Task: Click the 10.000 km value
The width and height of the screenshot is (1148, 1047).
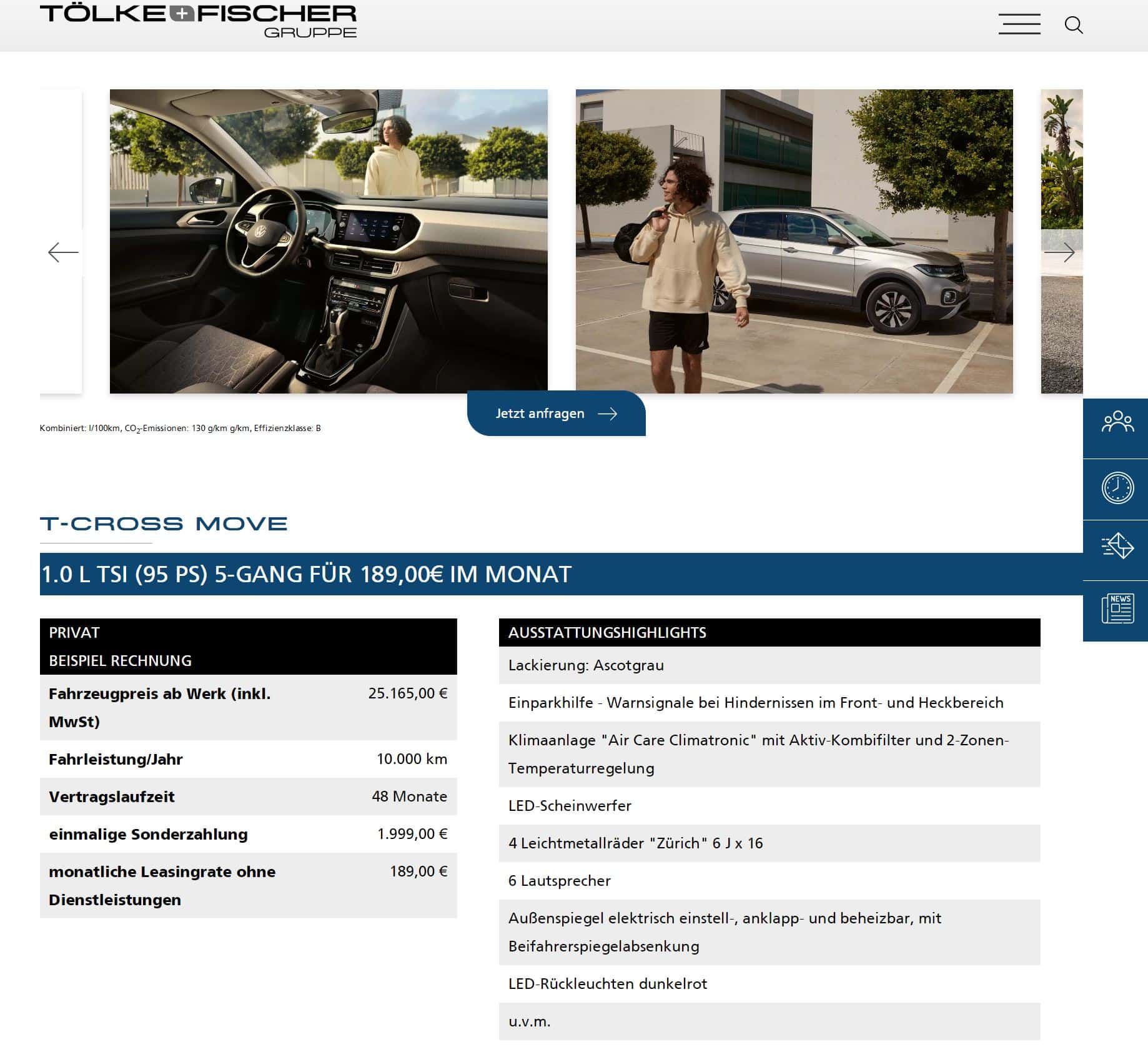Action: 412,759
